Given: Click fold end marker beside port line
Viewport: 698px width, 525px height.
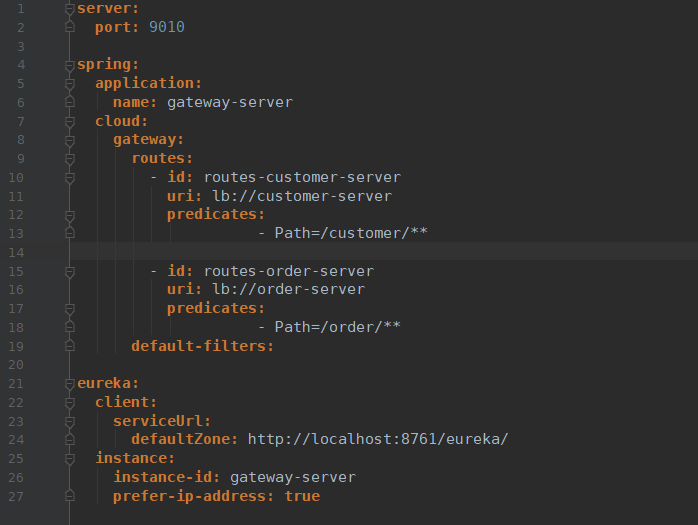Looking at the screenshot, I should [69, 27].
